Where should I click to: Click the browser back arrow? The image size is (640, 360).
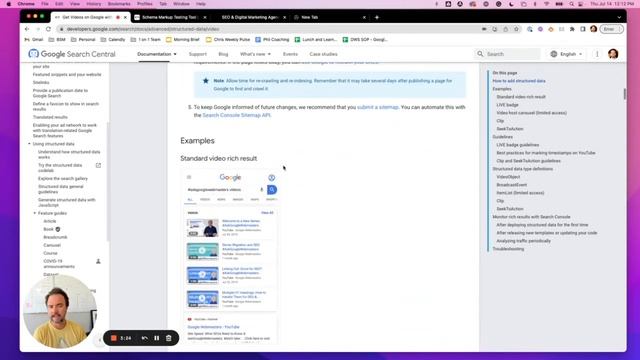(x=27, y=29)
